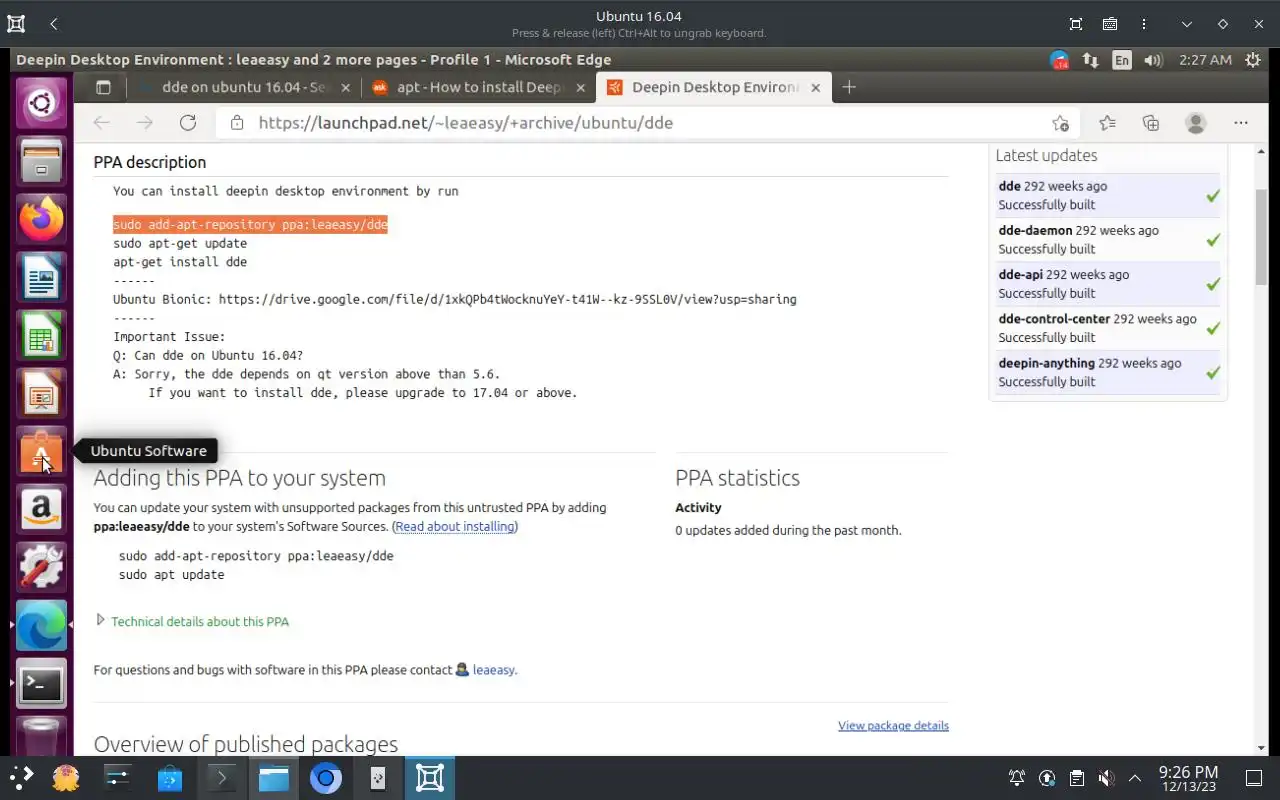
Task: Open Terminal from Ubuntu launcher
Action: pyautogui.click(x=41, y=683)
